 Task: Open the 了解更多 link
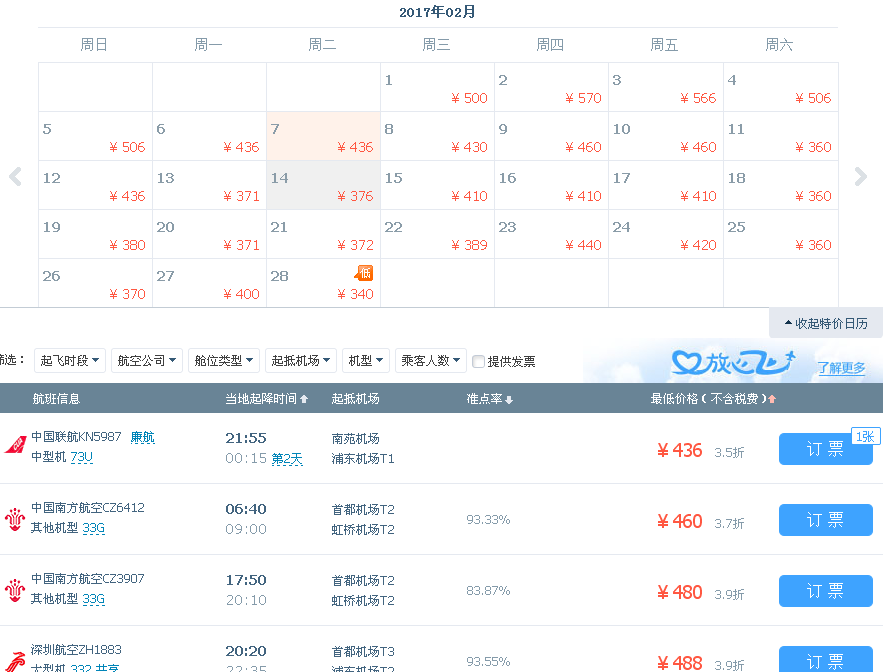click(840, 367)
